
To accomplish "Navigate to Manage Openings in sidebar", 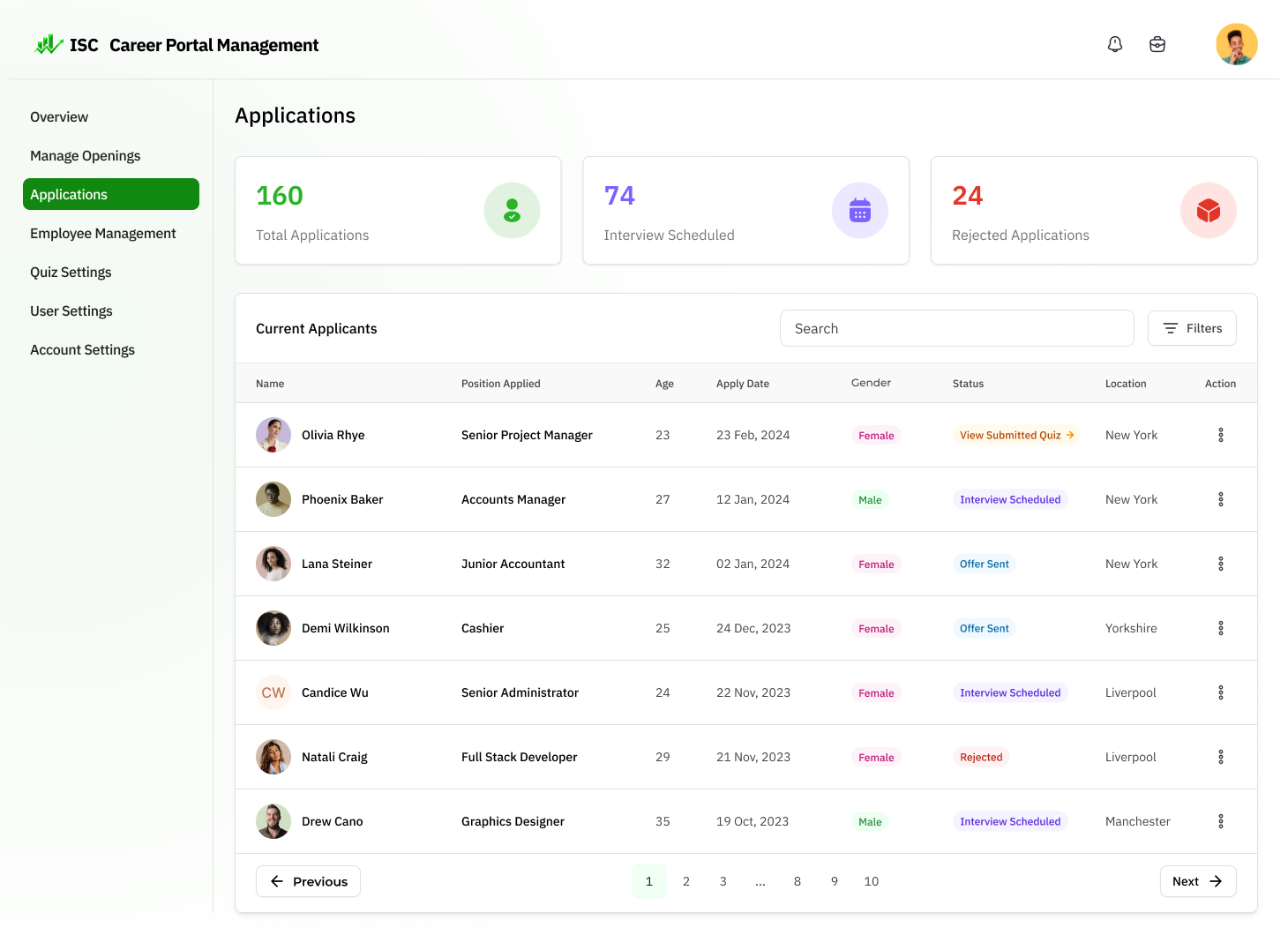I will click(86, 156).
